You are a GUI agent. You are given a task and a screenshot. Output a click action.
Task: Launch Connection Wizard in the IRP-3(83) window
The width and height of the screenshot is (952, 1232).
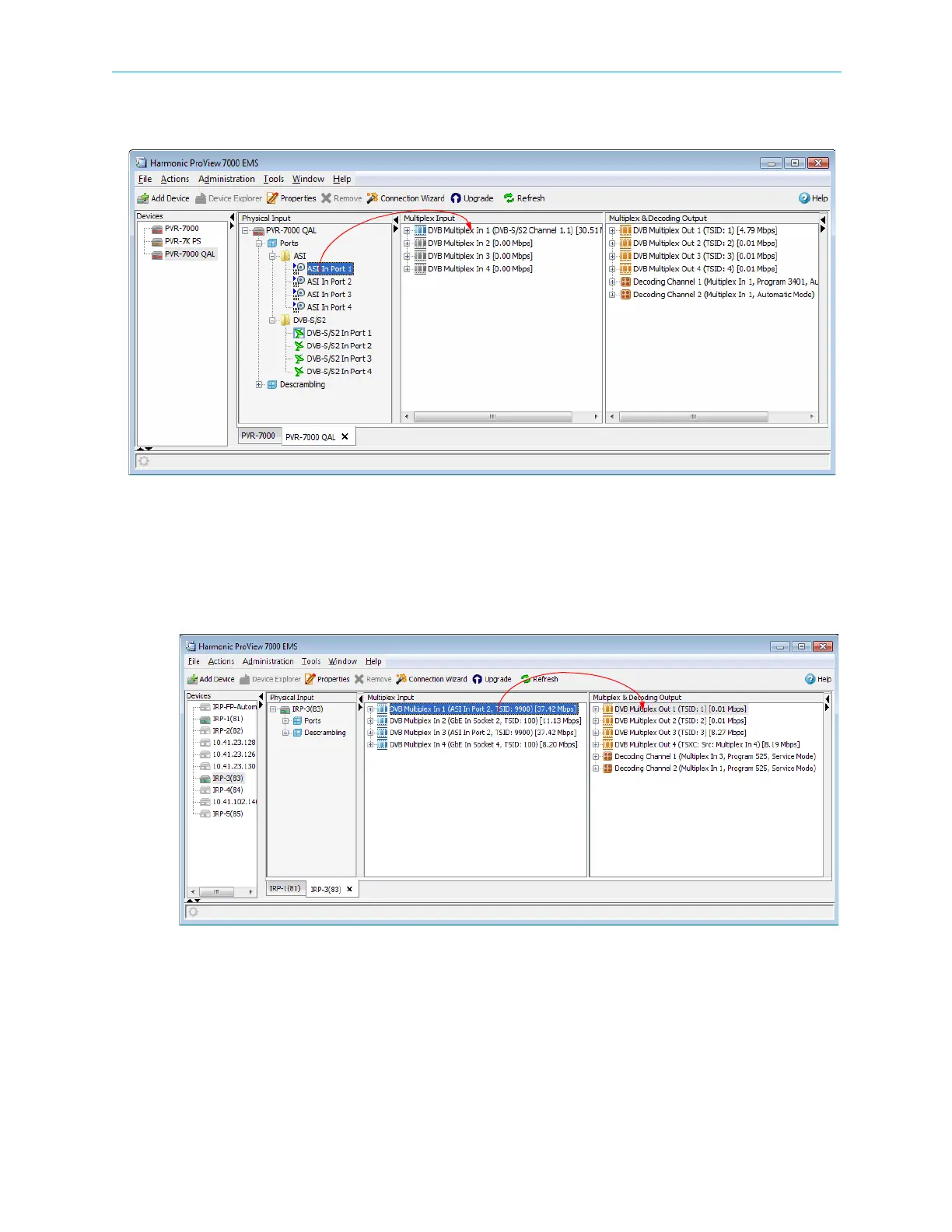tap(432, 679)
